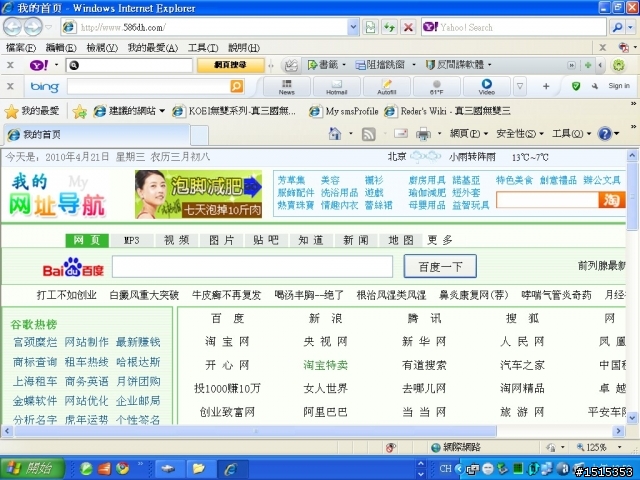Open the 網頁(P) command dropdown

point(469,133)
